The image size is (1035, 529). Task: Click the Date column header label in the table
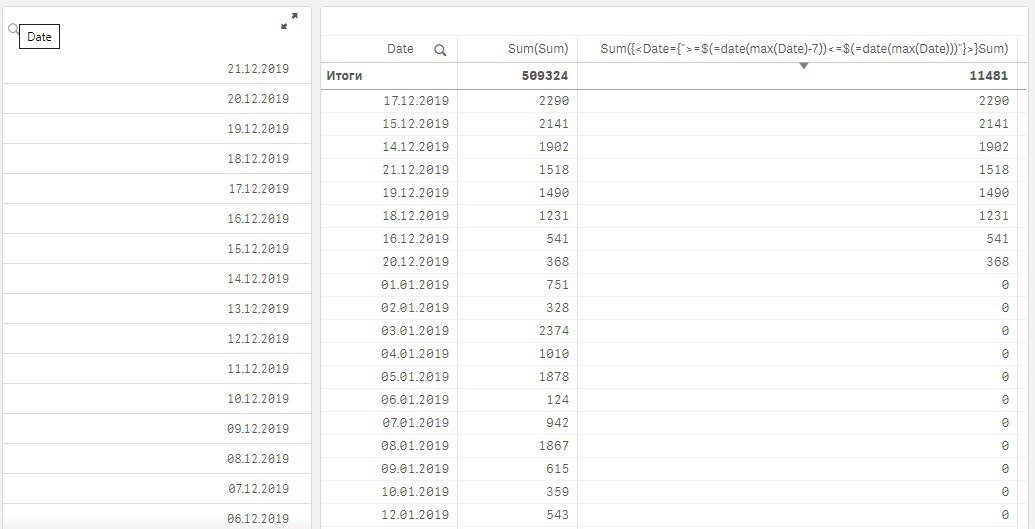(x=400, y=49)
